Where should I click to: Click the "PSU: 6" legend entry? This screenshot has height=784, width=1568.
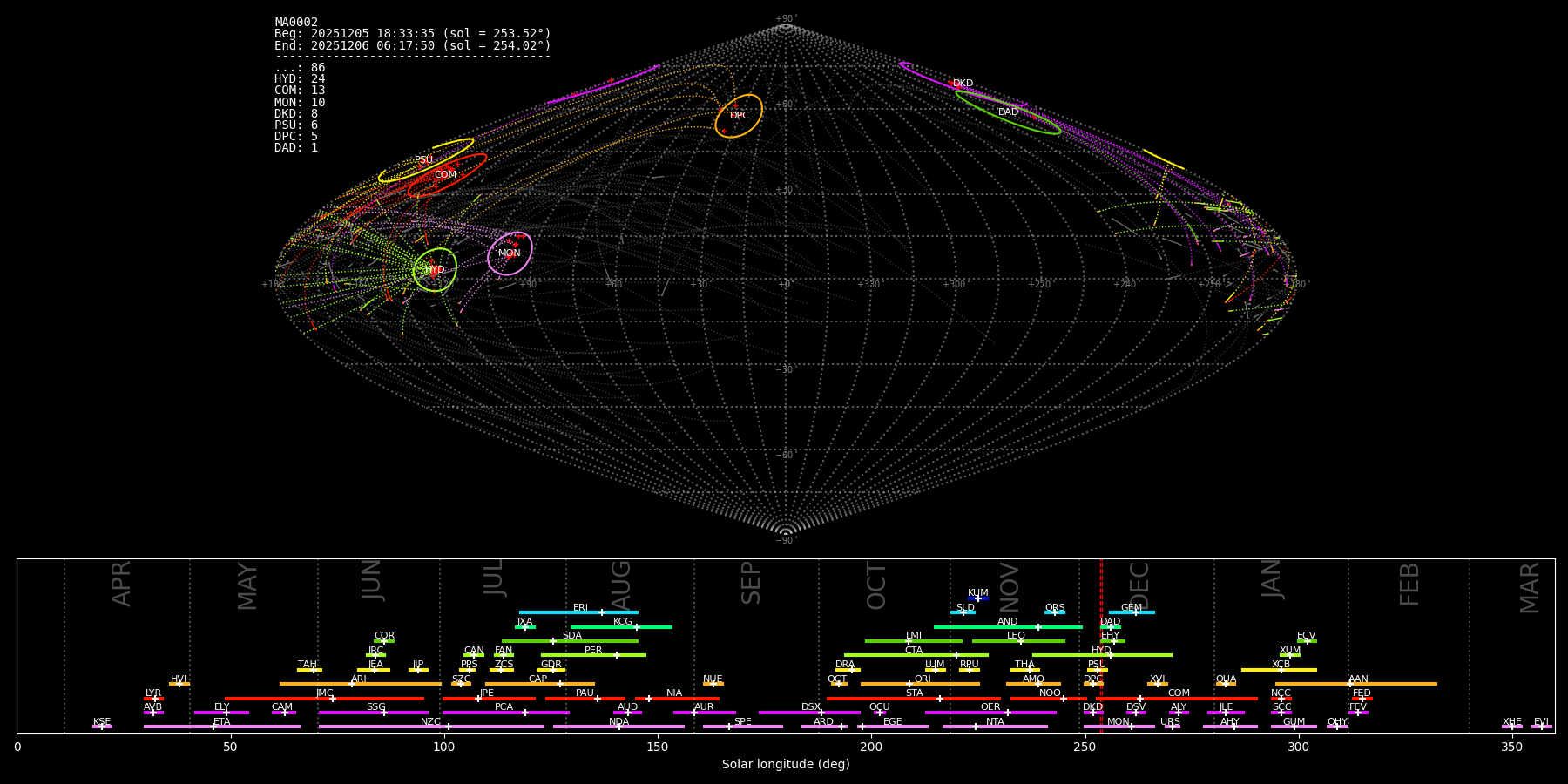296,125
